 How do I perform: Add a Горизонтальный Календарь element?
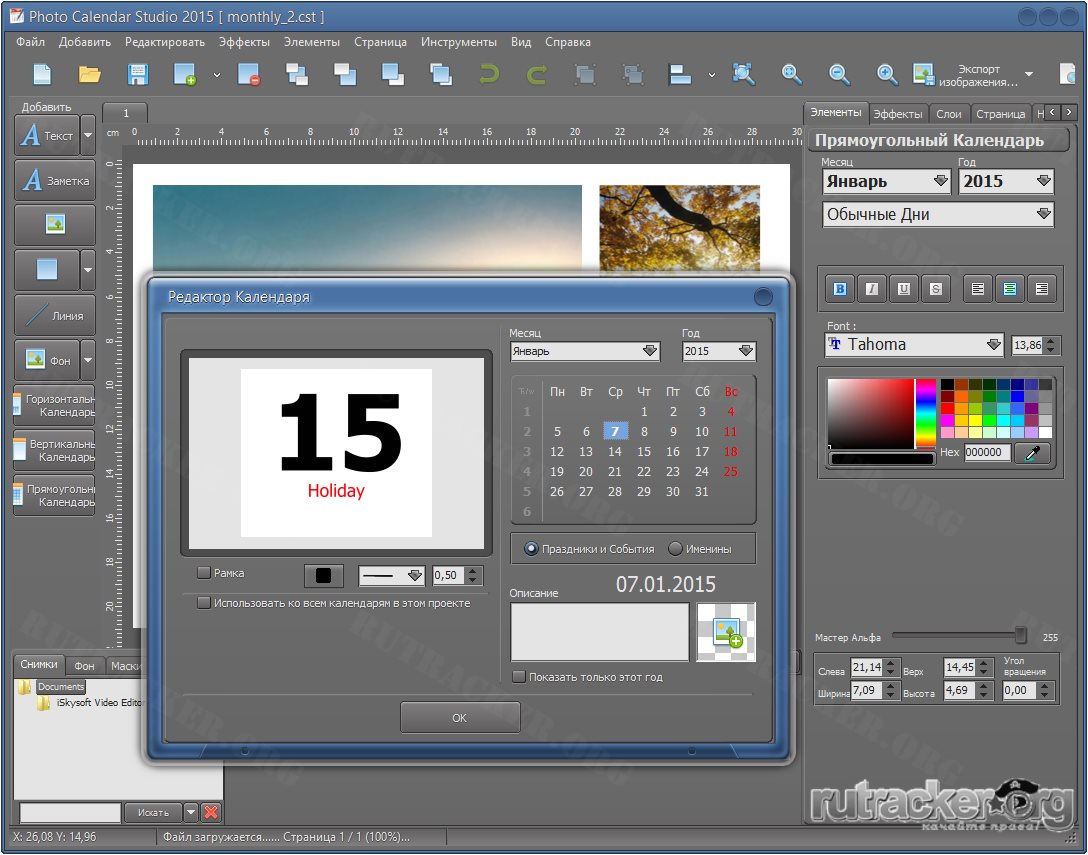pos(54,405)
